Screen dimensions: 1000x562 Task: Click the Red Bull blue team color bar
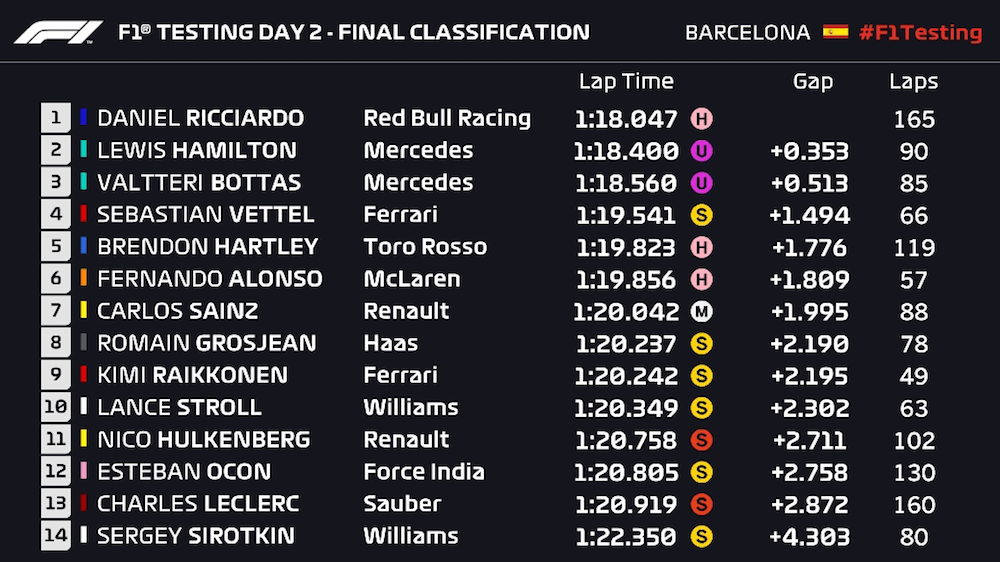[x=83, y=118]
